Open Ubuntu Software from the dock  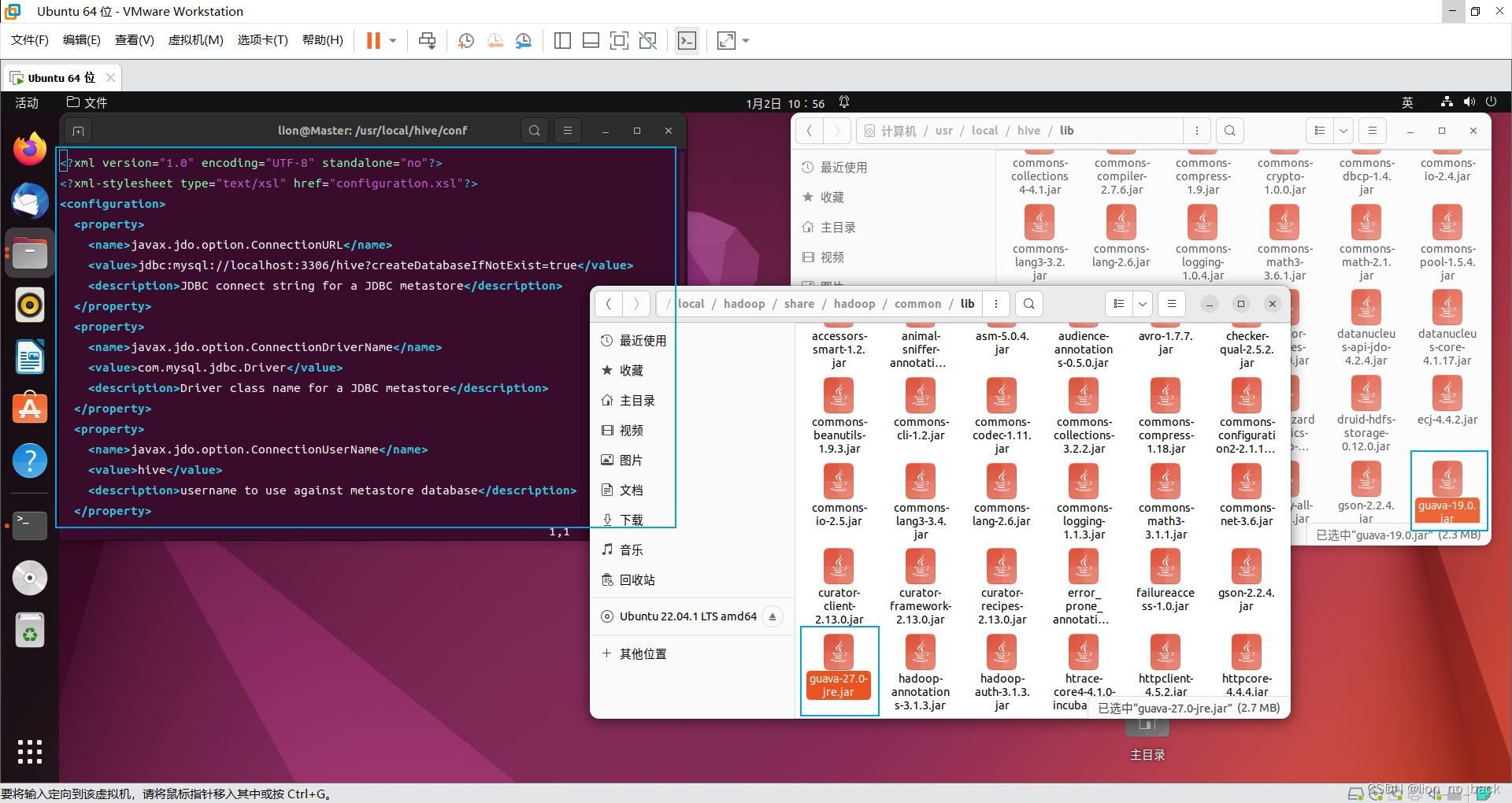30,409
